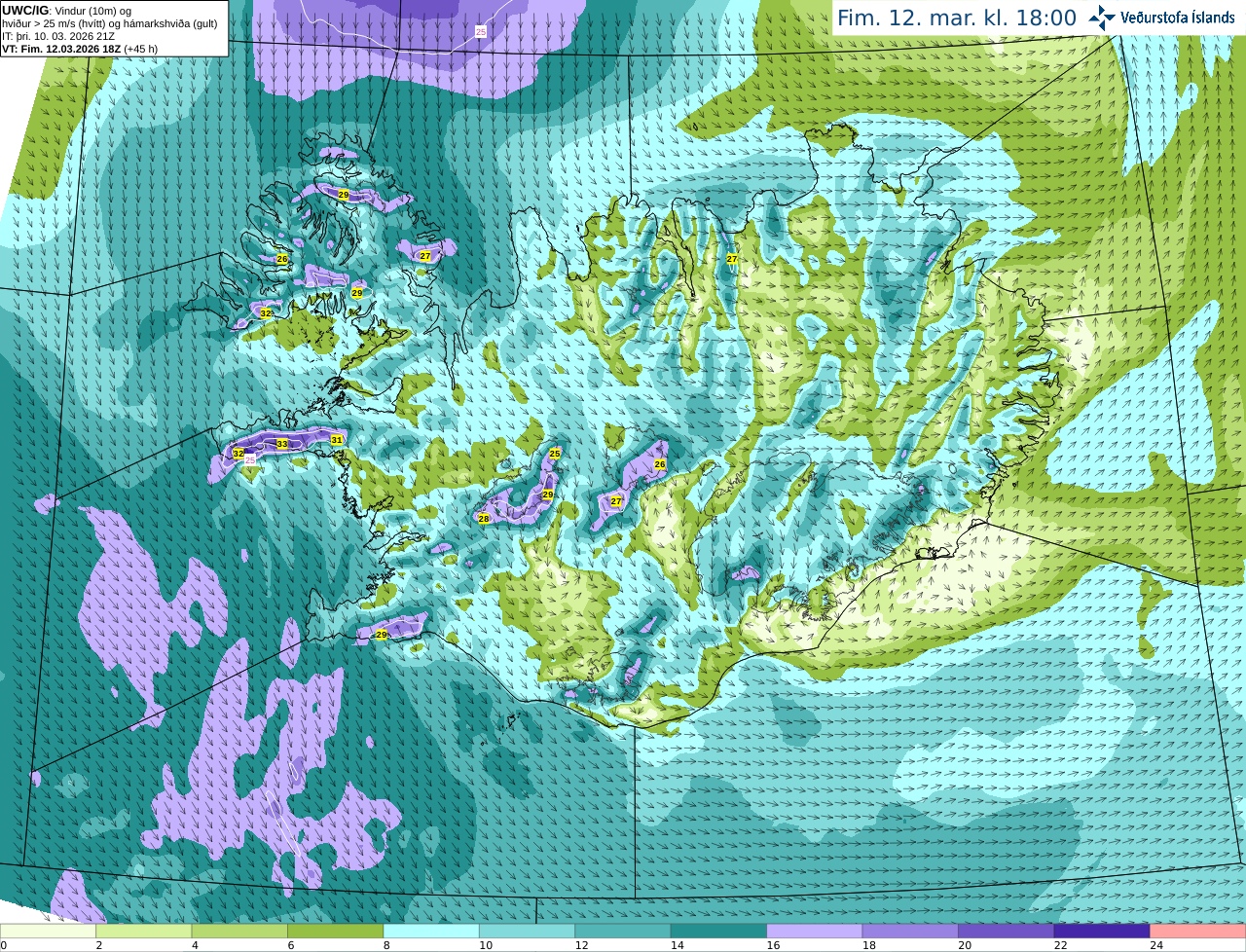Screen dimensions: 1246x952
Task: Select the 'UWC/IG: Vindur (10m) og' legend line
Action: tap(66, 11)
